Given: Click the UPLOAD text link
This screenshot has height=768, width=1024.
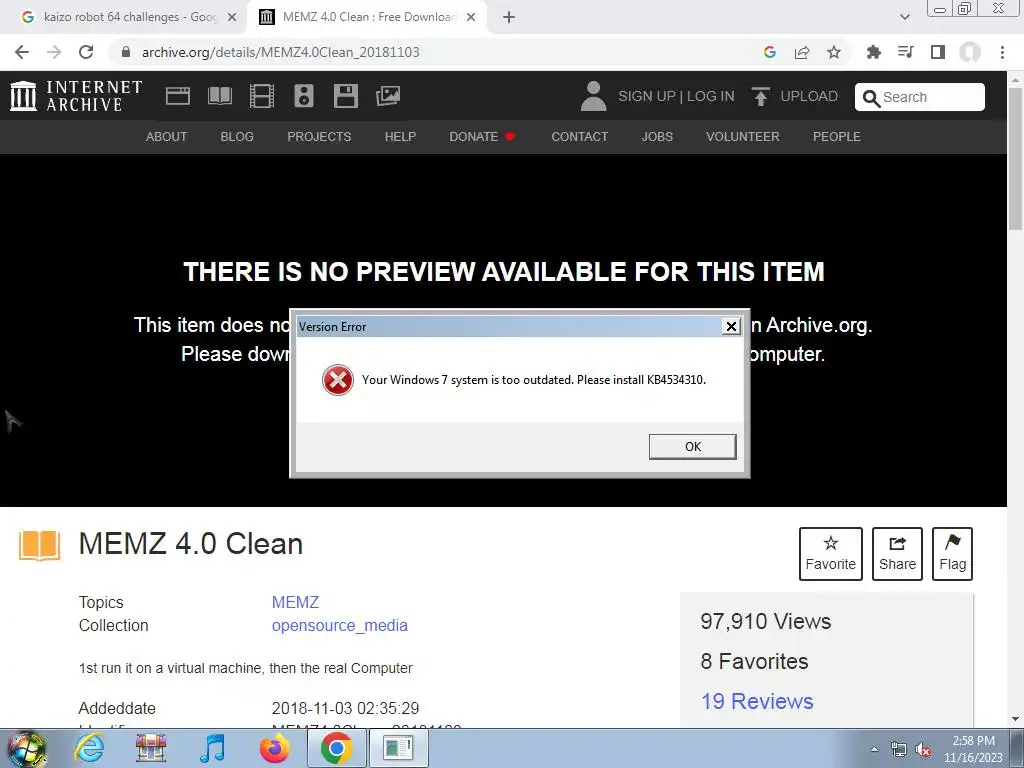Looking at the screenshot, I should pos(808,96).
